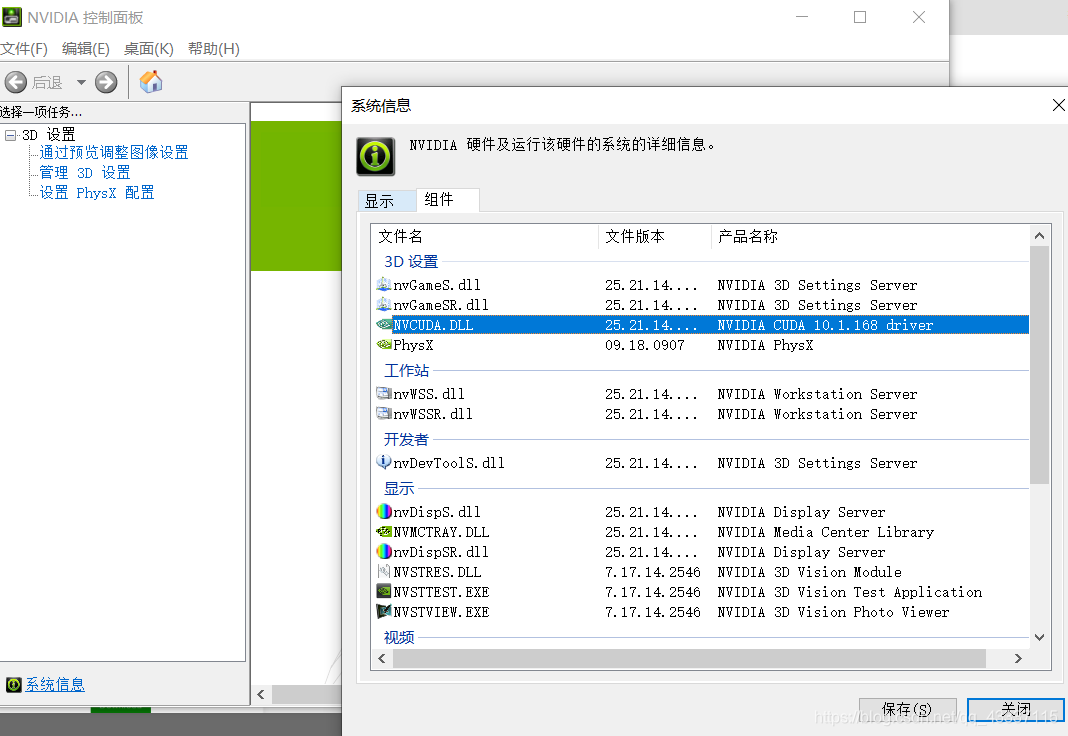
Task: Click the list vertical scrollbar thumb
Action: point(1039,365)
